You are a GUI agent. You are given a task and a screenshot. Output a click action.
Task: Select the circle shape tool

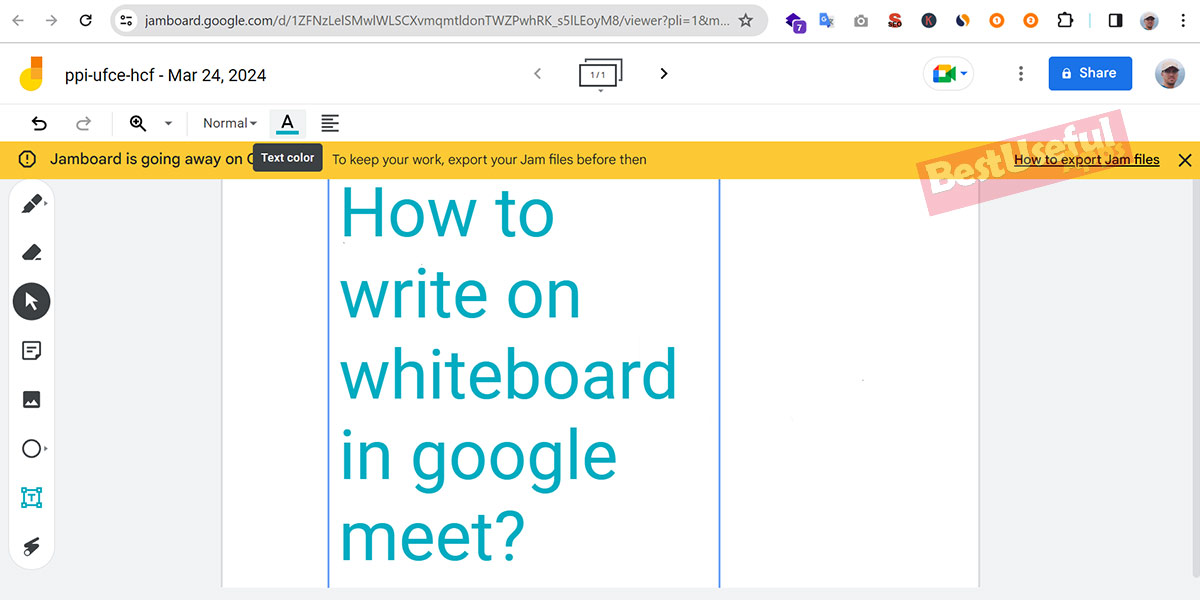pyautogui.click(x=31, y=448)
